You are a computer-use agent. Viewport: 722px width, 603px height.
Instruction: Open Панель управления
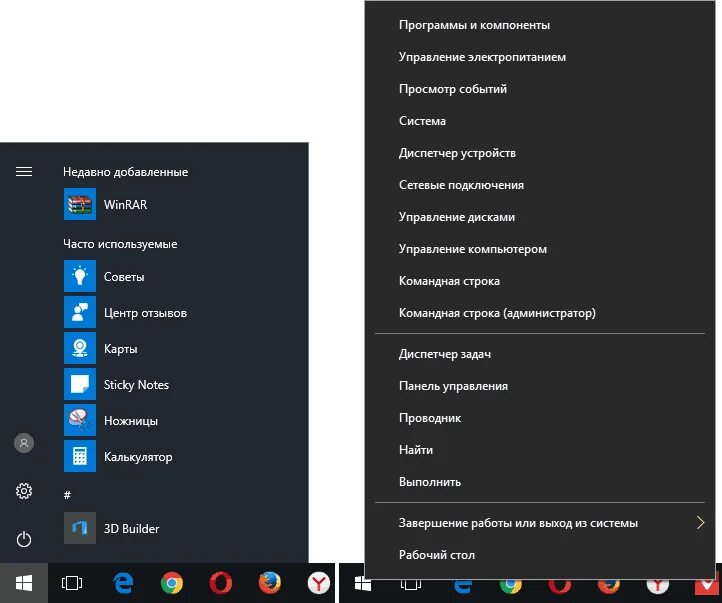540,386
